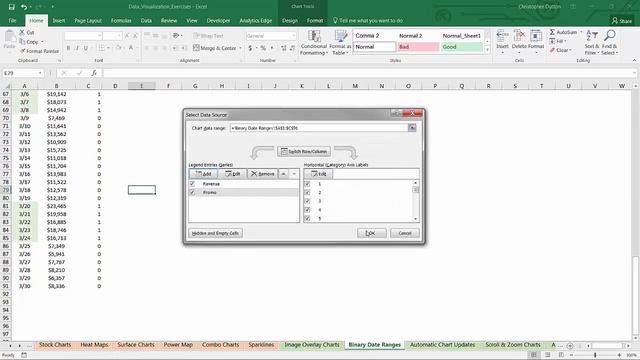Uncheck category label 5 checkbox
Image resolution: width=640 pixels, height=360 pixels.
[x=307, y=218]
